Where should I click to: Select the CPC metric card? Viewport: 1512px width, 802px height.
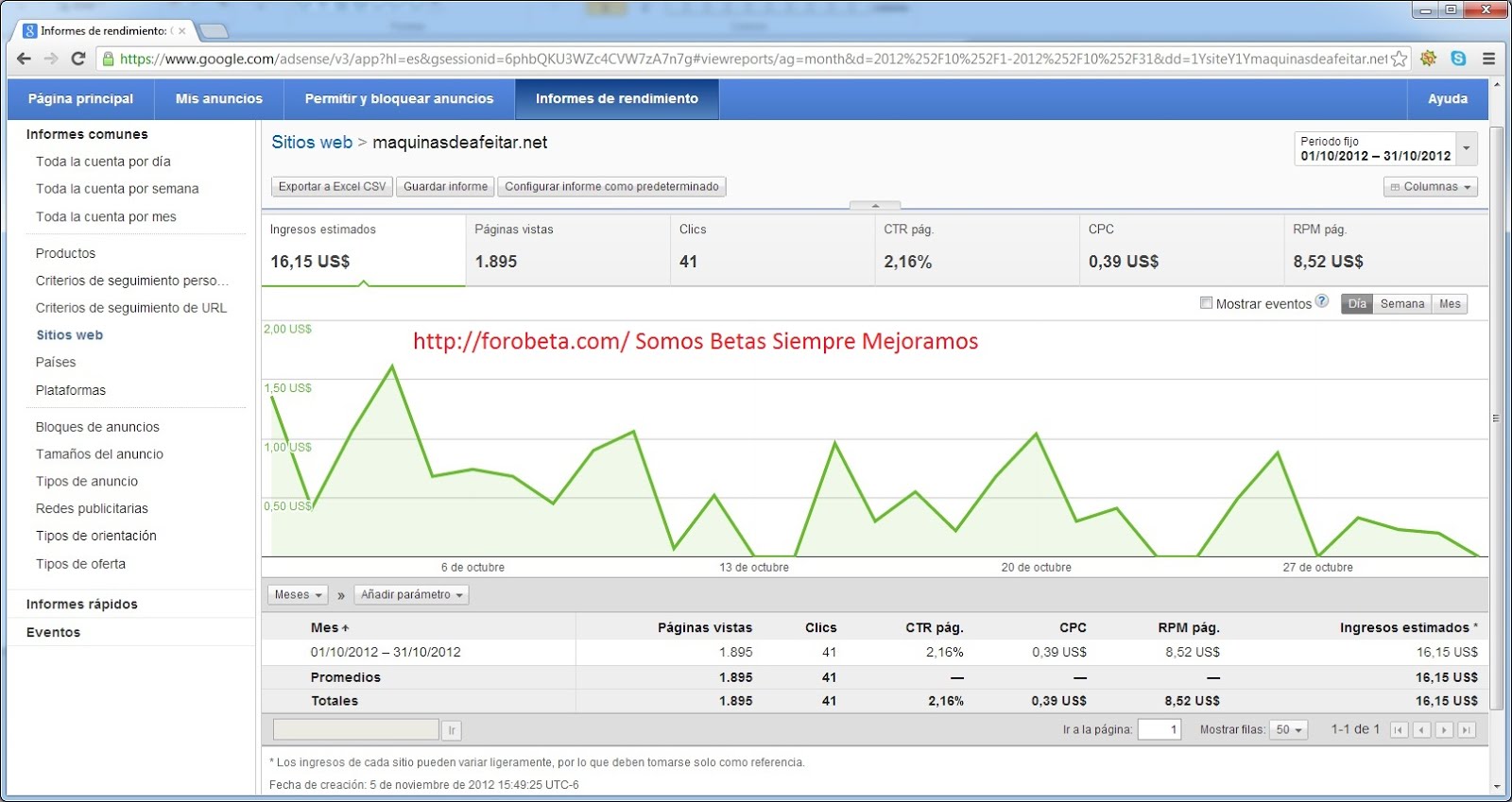point(1182,250)
